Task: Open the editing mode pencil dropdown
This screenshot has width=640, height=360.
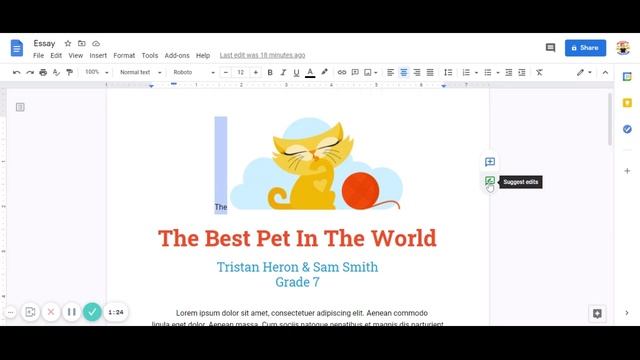Action: 584,72
